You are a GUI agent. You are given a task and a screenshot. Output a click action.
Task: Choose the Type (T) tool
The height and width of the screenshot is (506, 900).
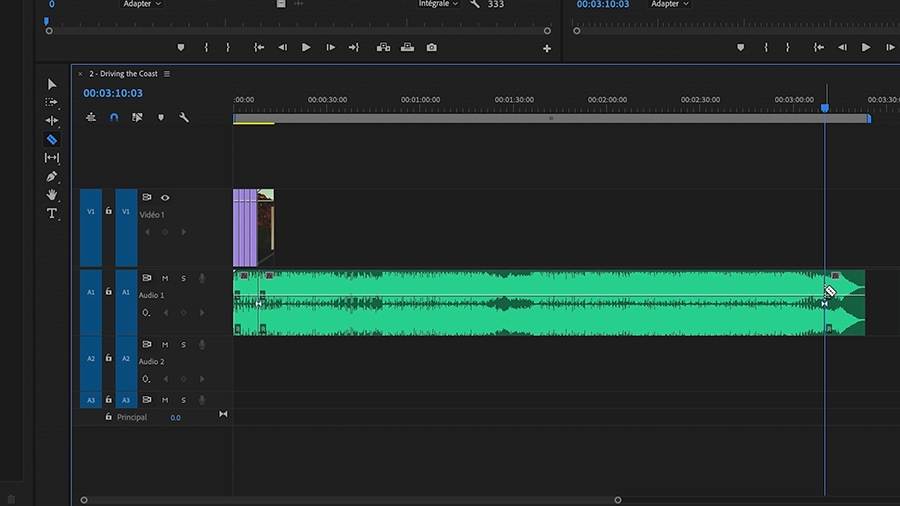(x=52, y=214)
